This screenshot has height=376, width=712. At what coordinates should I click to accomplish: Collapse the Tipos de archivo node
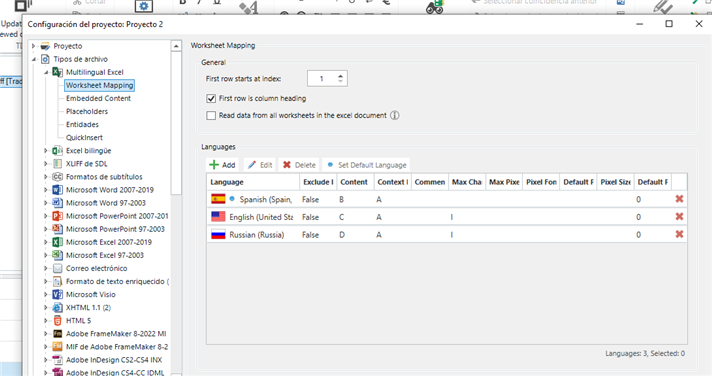[33, 59]
